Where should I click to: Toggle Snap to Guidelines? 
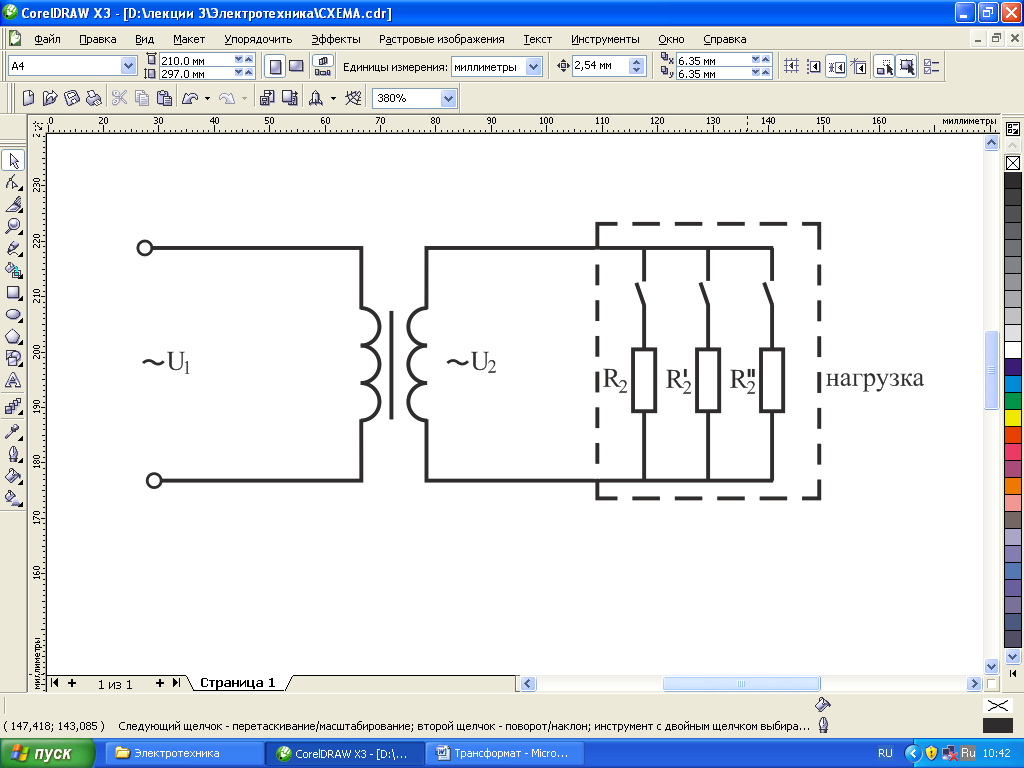[814, 66]
